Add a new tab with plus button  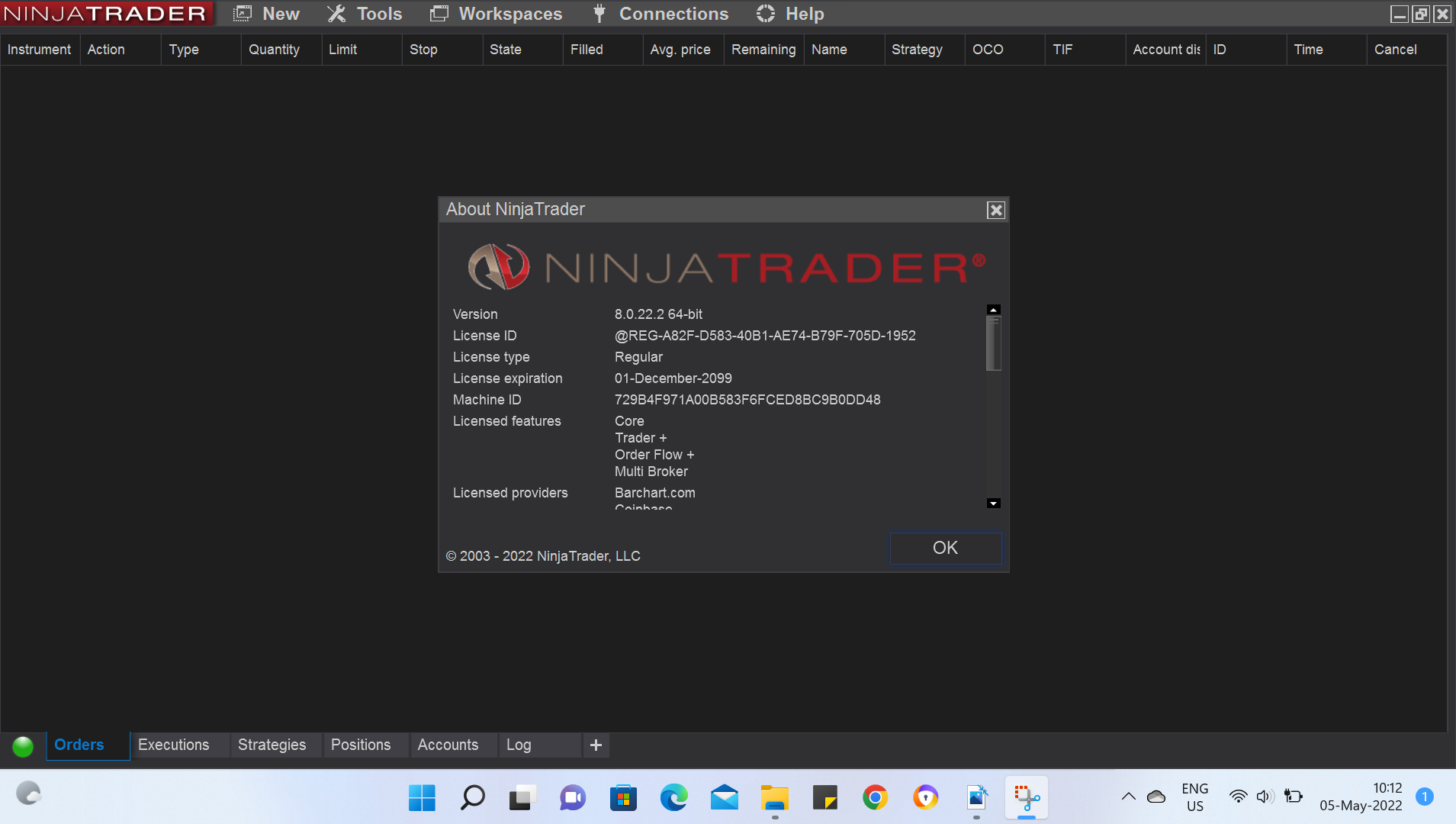coord(596,745)
